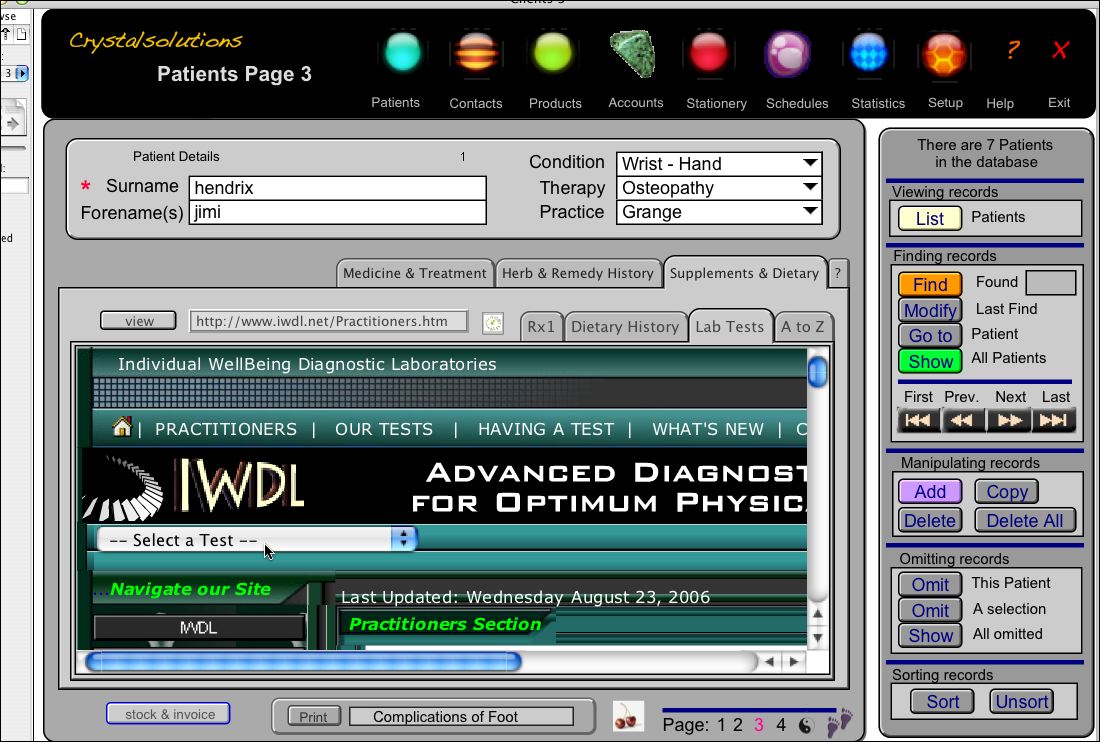Click the Go to Patient button
Screen dimensions: 1100x742
point(930,336)
